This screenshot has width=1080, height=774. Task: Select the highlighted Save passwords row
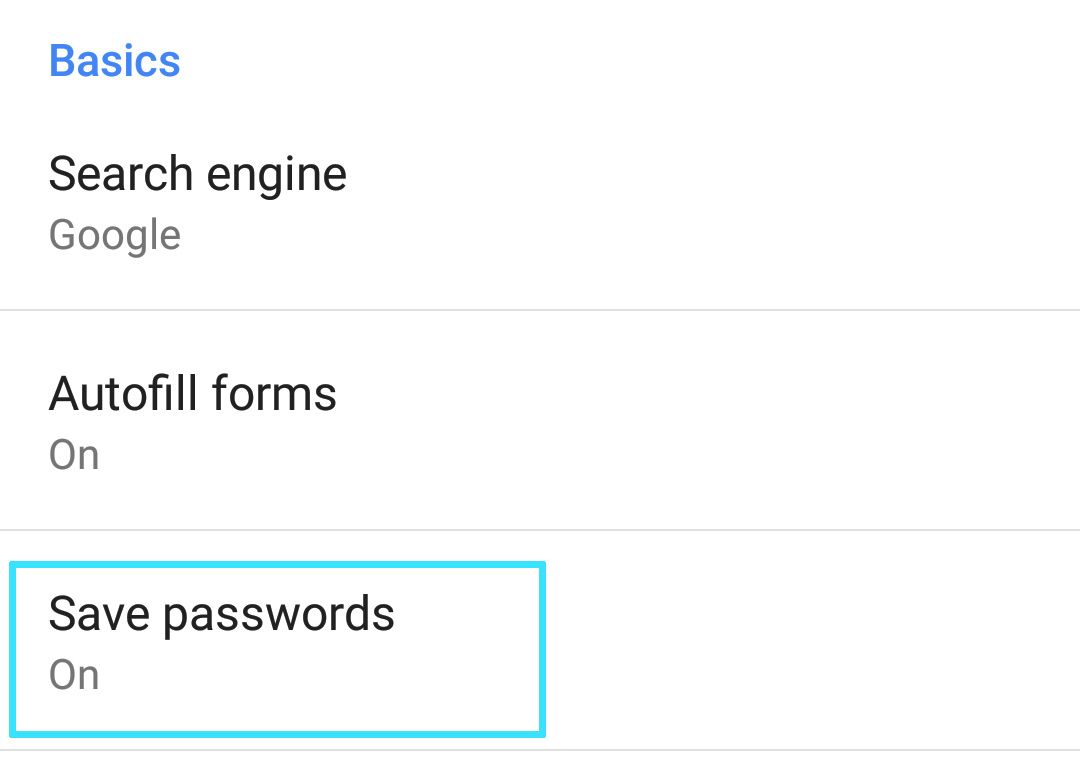point(277,649)
